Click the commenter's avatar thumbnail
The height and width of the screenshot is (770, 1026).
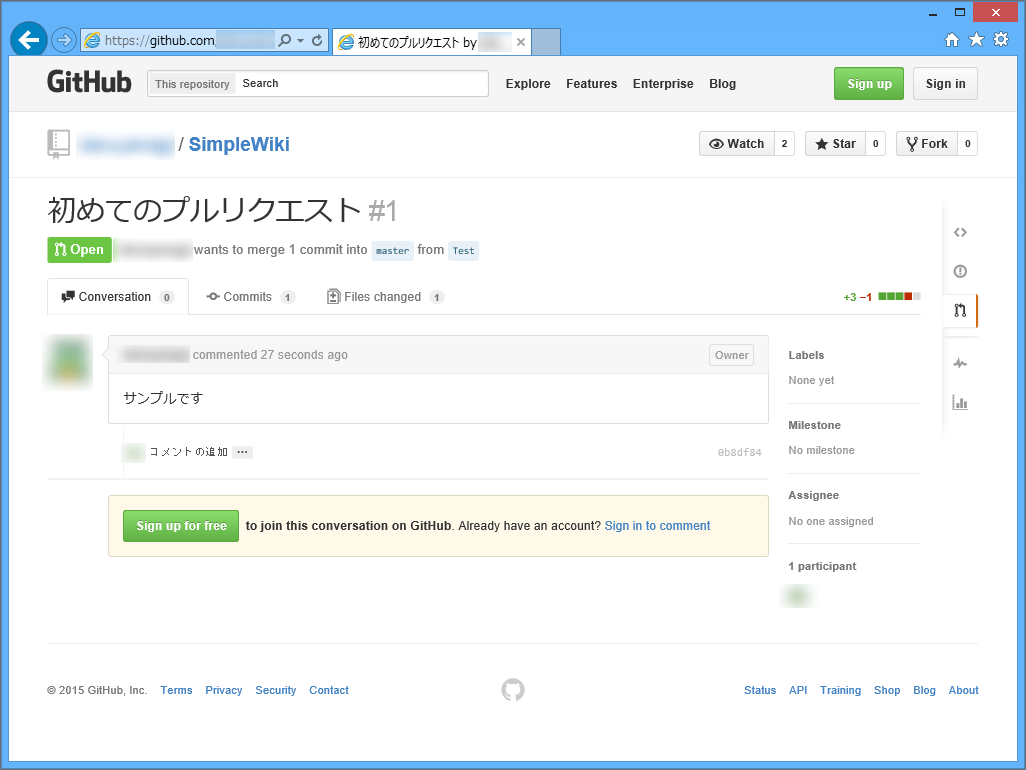[x=68, y=362]
